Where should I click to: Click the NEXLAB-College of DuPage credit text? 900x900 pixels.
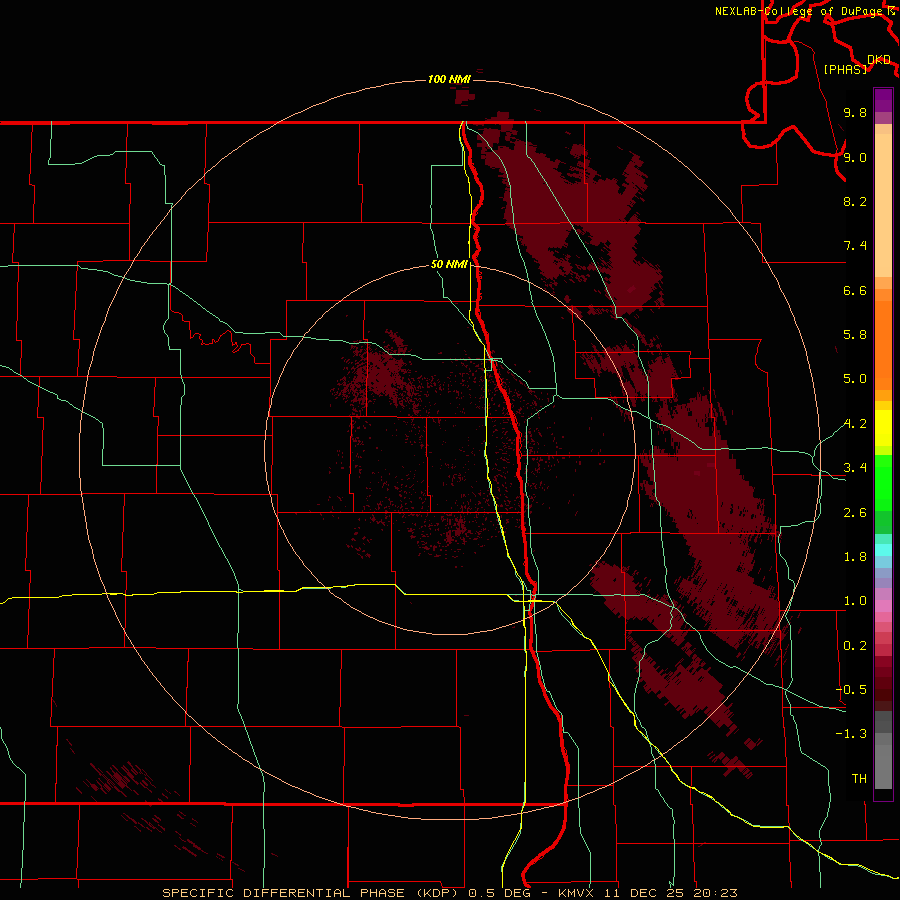tap(800, 11)
